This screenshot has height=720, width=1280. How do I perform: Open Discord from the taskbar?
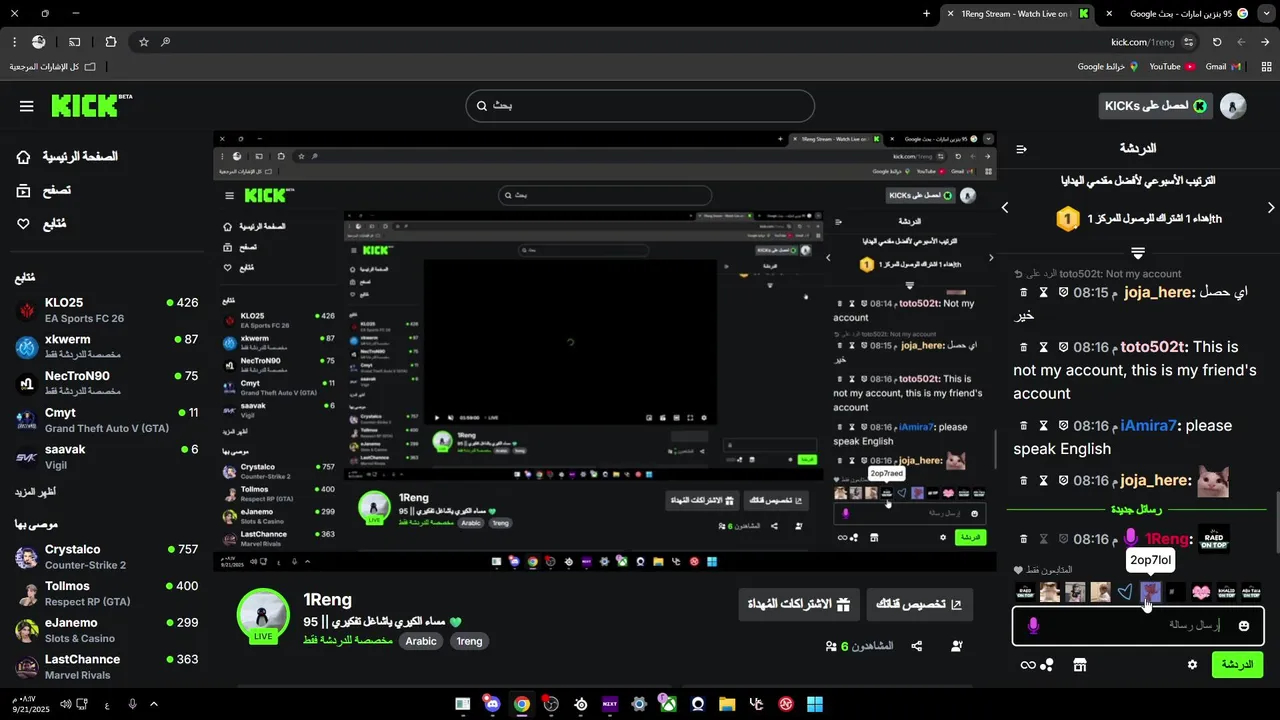tap(491, 704)
